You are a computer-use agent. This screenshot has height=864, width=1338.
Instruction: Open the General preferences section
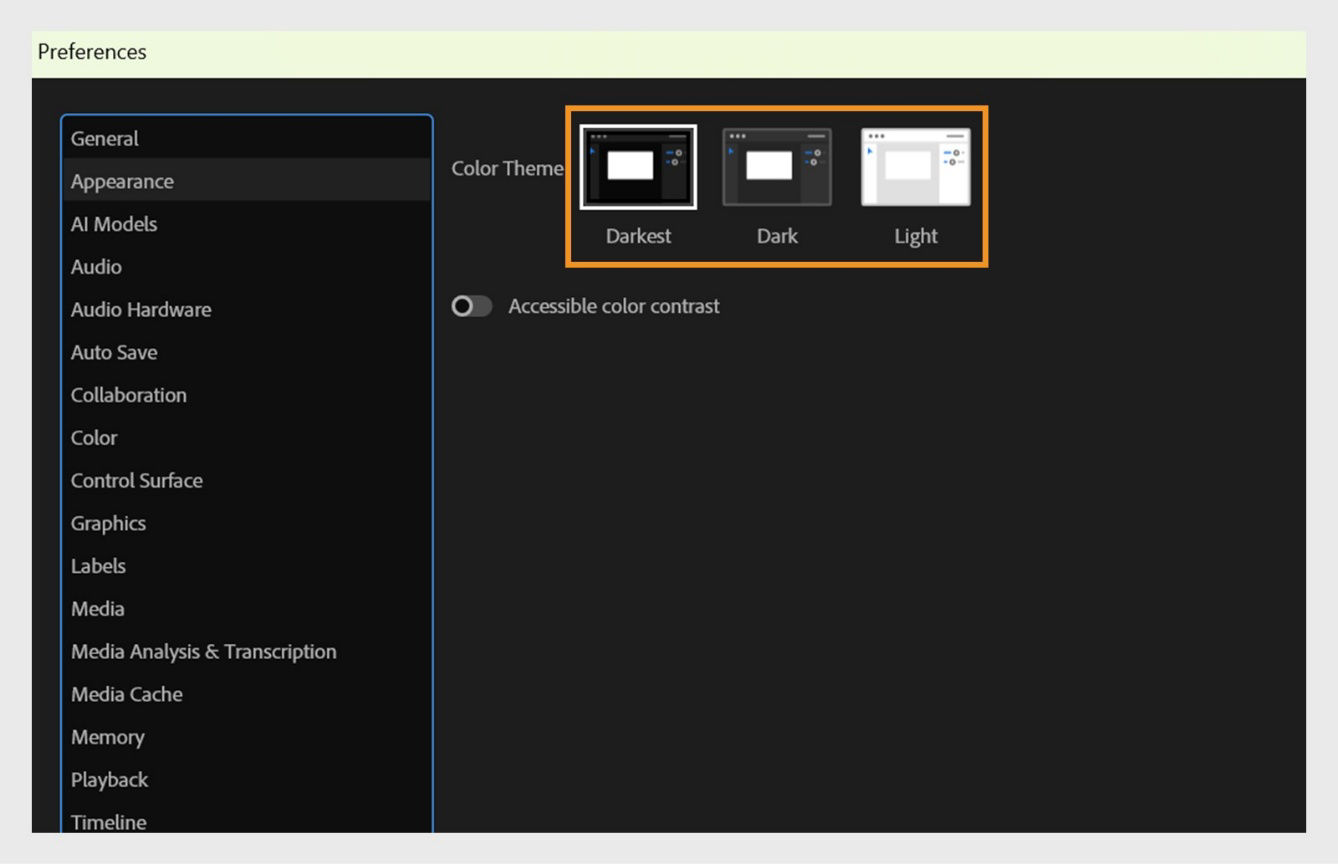pos(103,138)
